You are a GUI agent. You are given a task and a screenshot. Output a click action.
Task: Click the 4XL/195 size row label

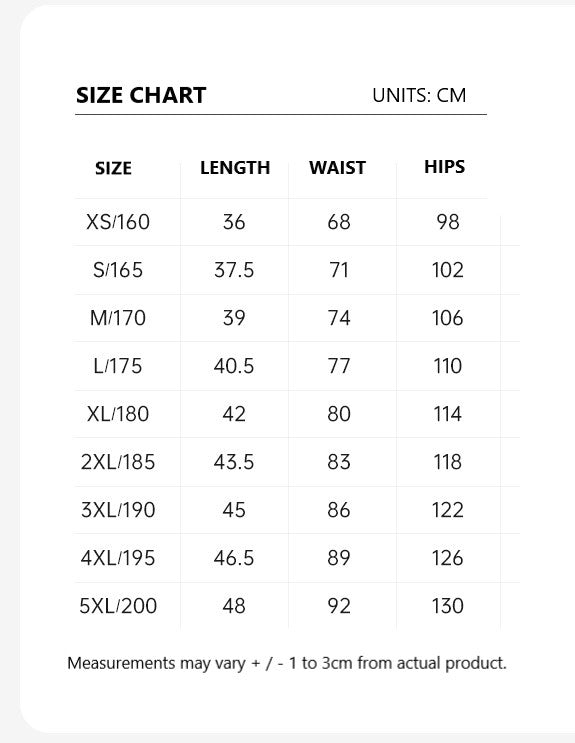118,558
